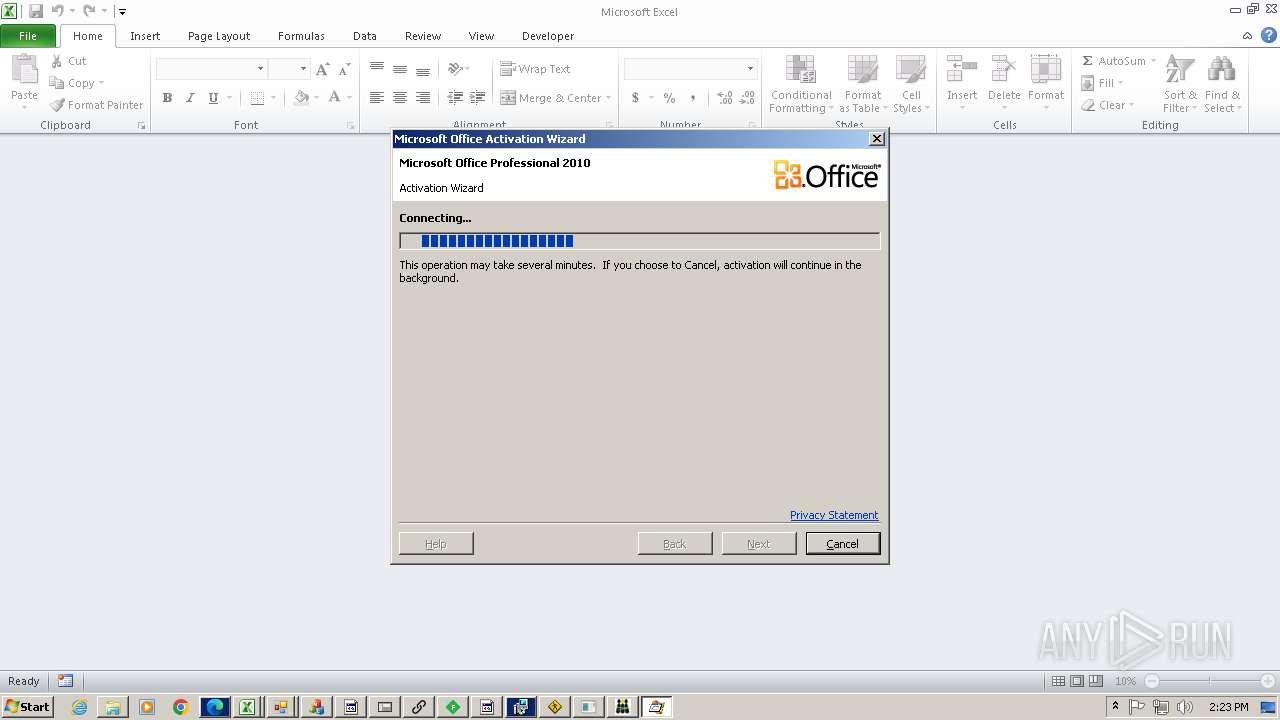Click the Insert cells icon
The image size is (1280, 720).
click(x=962, y=70)
